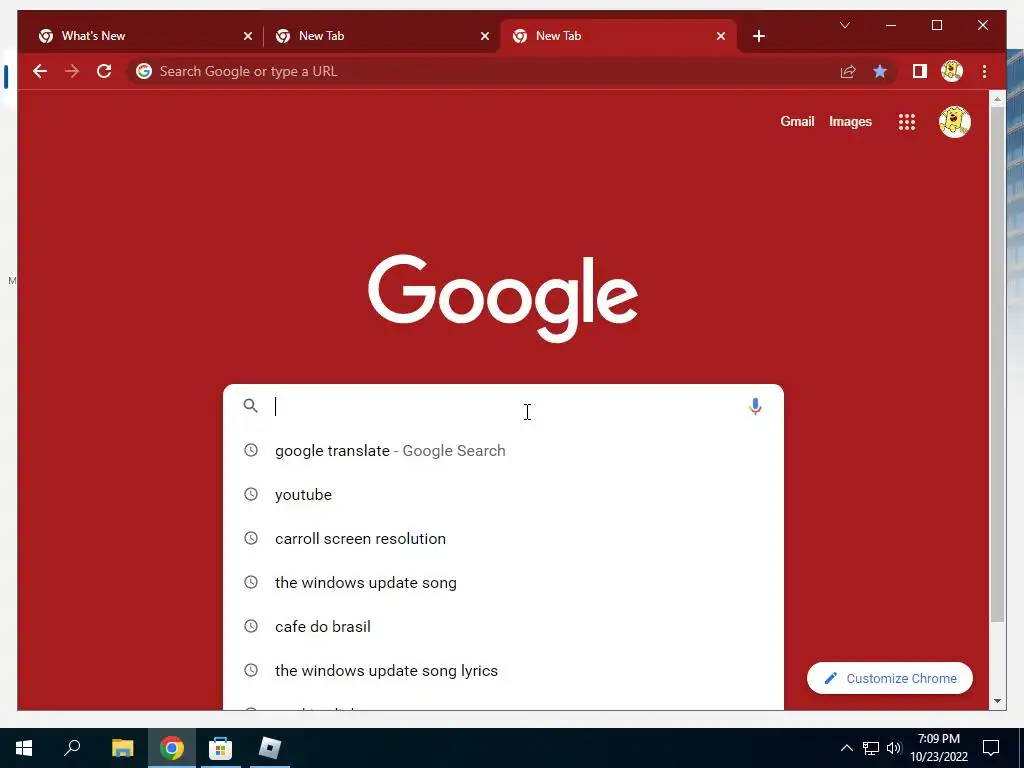Open network status tray icon
1024x768 pixels.
[871, 748]
